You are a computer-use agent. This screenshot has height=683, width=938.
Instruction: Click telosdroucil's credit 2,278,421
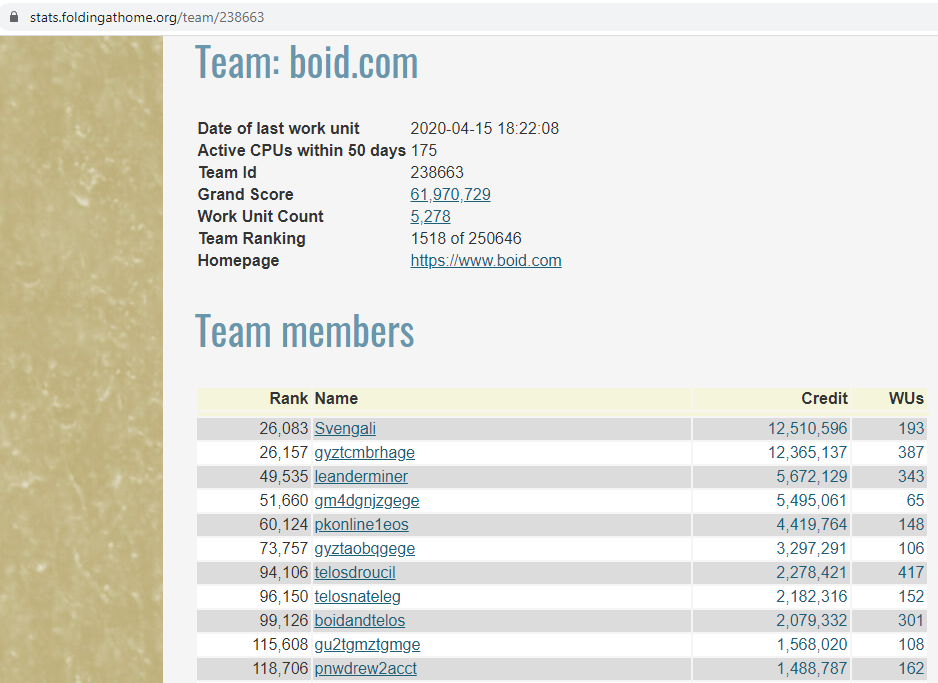(x=812, y=572)
